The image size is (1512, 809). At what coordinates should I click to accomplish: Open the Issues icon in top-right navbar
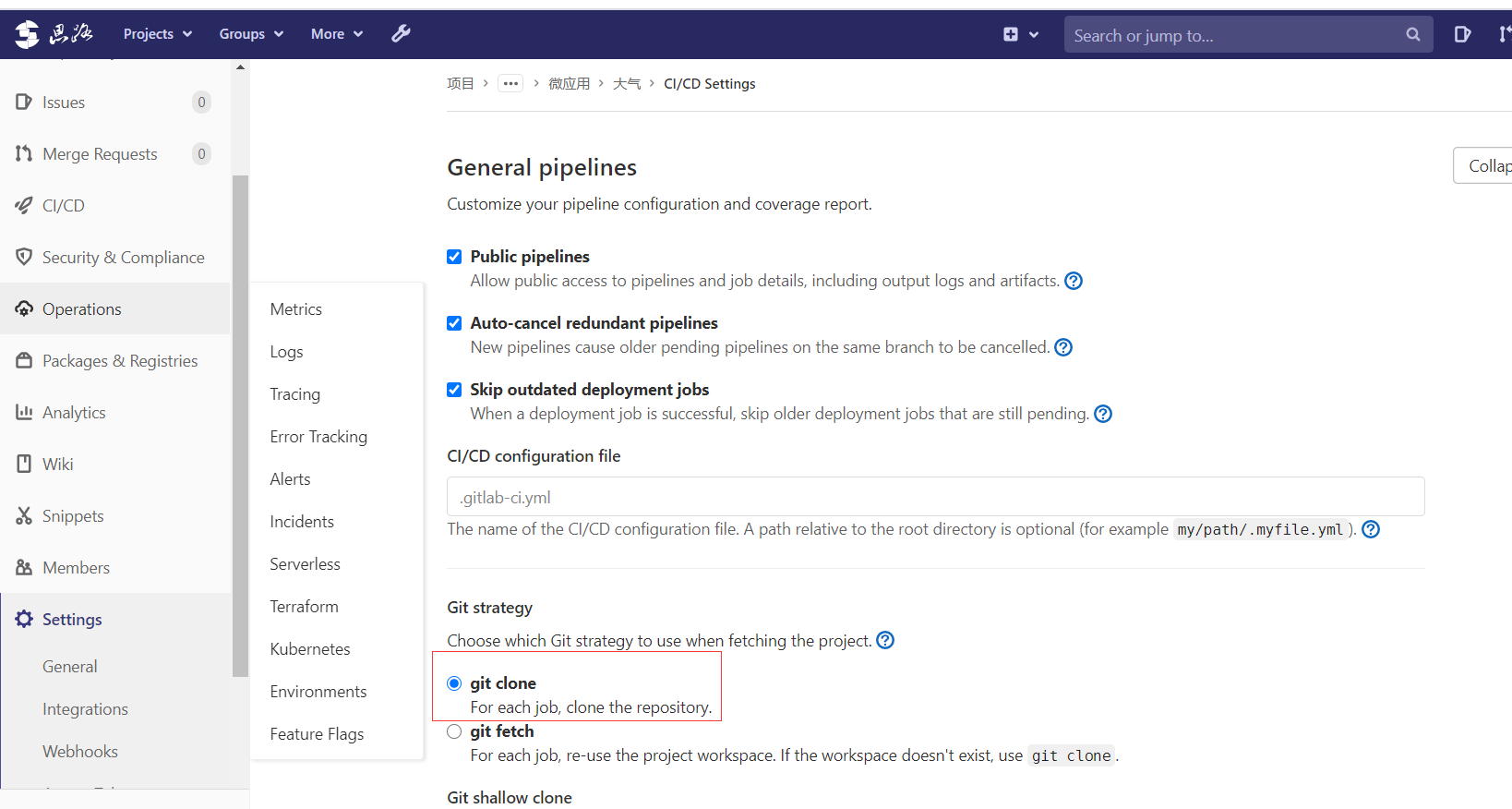click(x=1462, y=34)
